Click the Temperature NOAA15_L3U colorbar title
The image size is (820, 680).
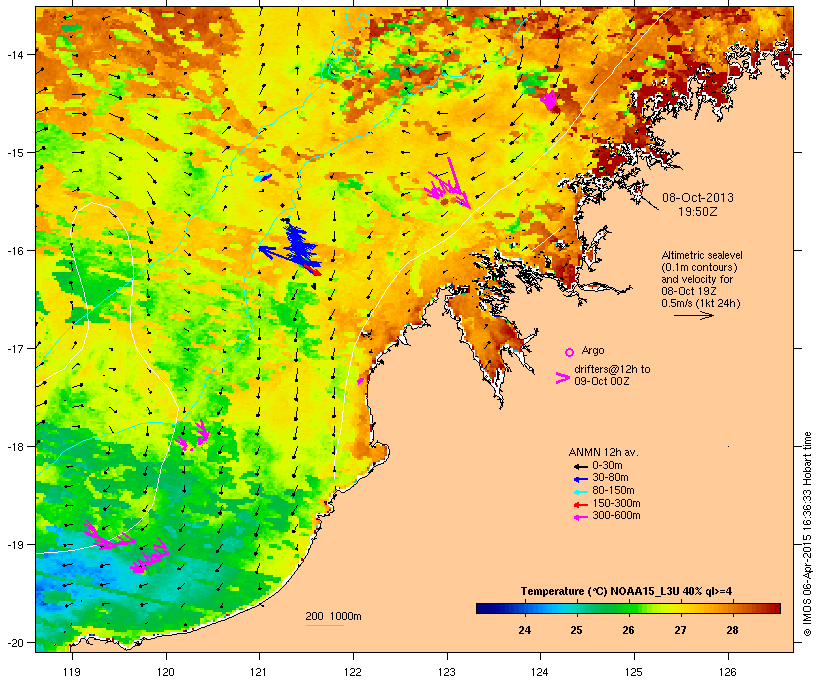626,591
